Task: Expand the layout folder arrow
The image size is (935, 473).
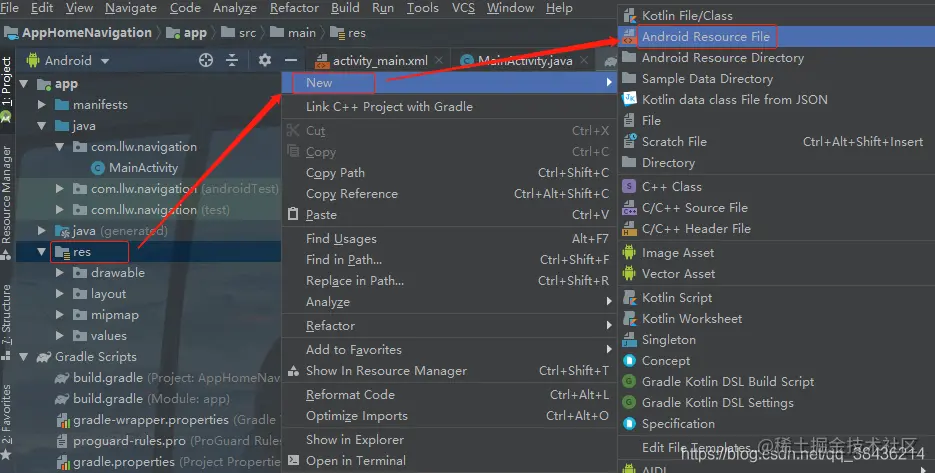Action: pyautogui.click(x=60, y=293)
